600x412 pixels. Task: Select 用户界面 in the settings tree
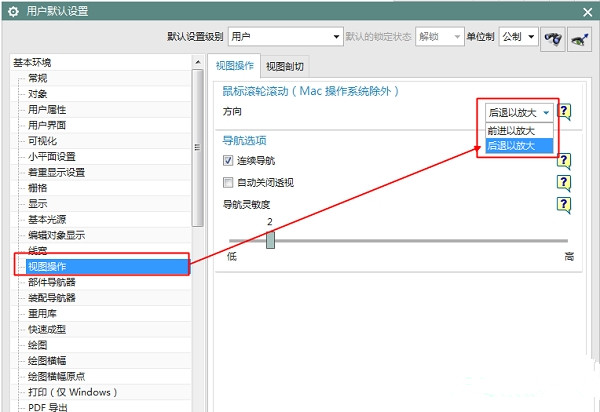click(47, 125)
